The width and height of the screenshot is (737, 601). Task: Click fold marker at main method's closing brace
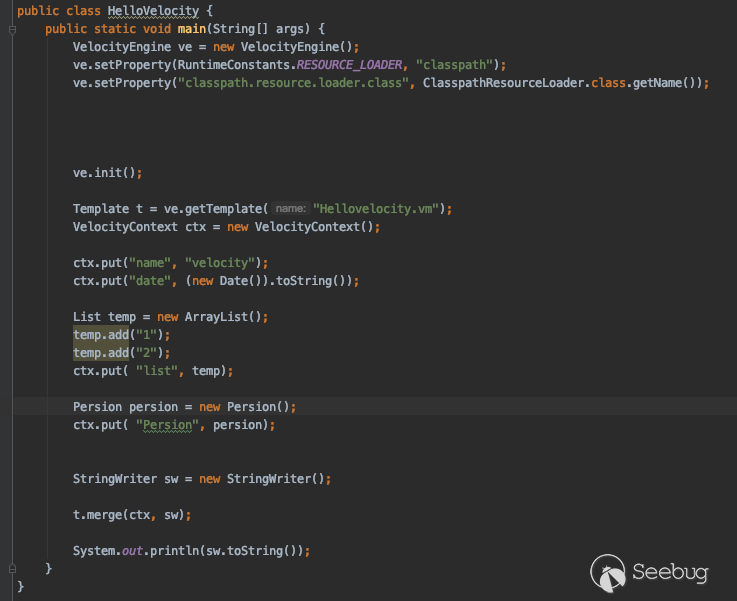coord(13,569)
